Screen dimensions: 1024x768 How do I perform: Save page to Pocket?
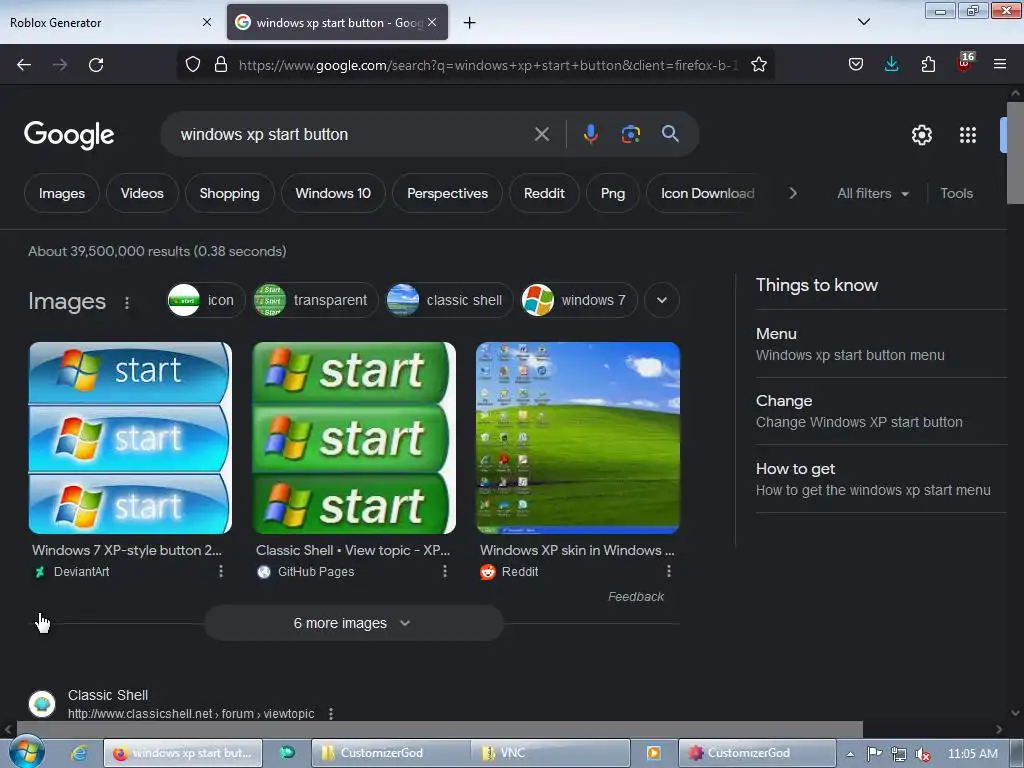pos(856,65)
